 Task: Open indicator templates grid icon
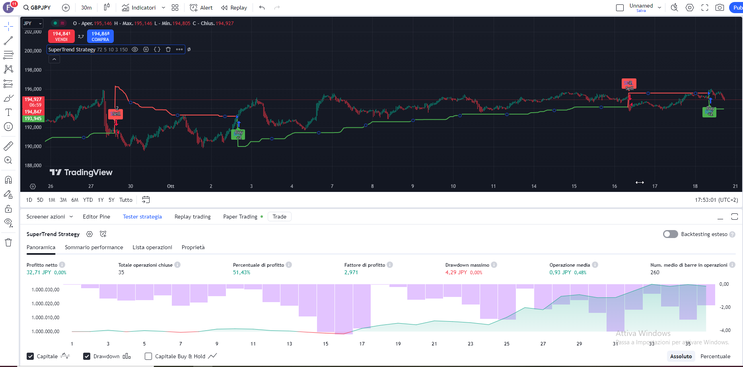[175, 8]
